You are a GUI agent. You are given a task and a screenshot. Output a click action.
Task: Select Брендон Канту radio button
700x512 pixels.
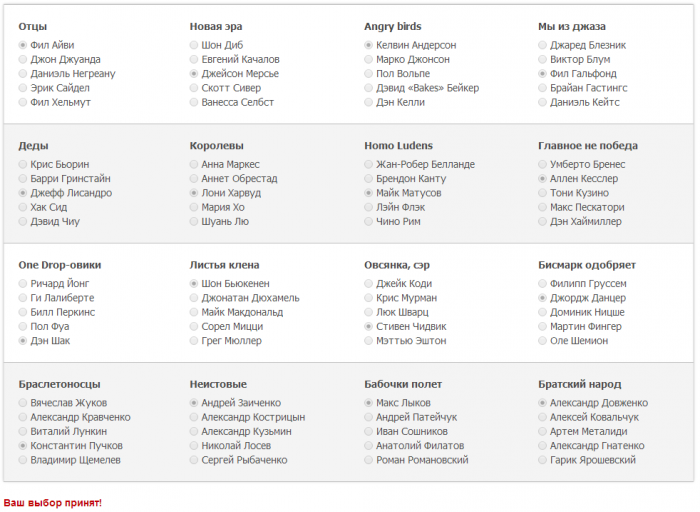[x=369, y=178]
